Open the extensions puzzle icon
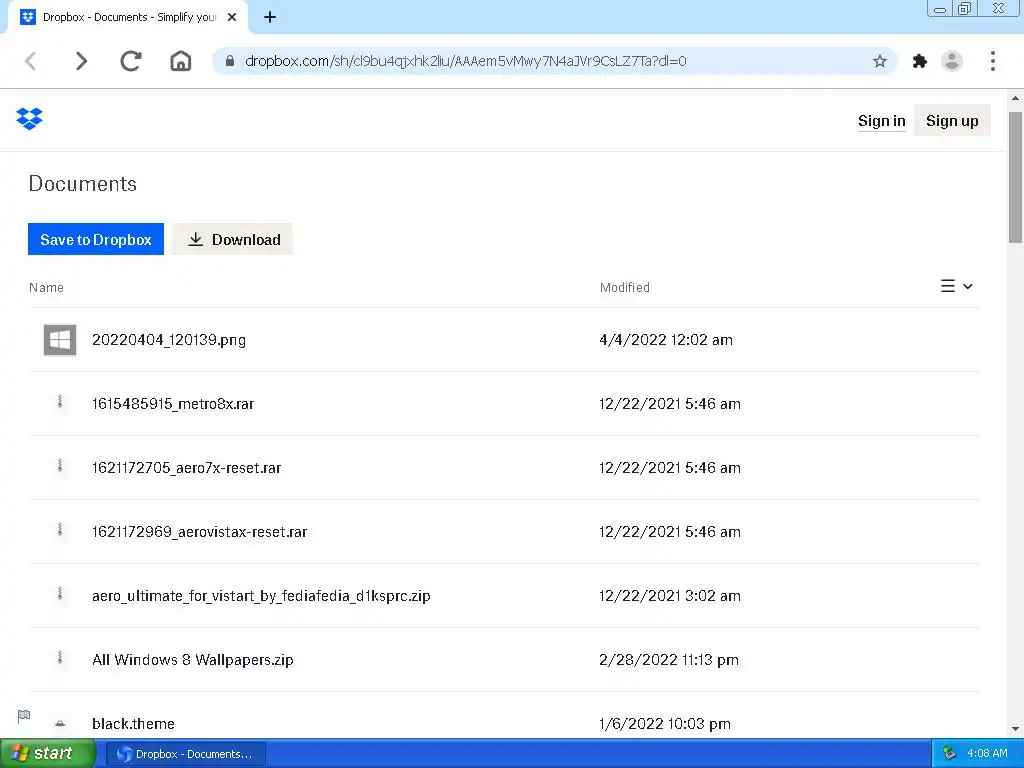The width and height of the screenshot is (1024, 768). (920, 61)
